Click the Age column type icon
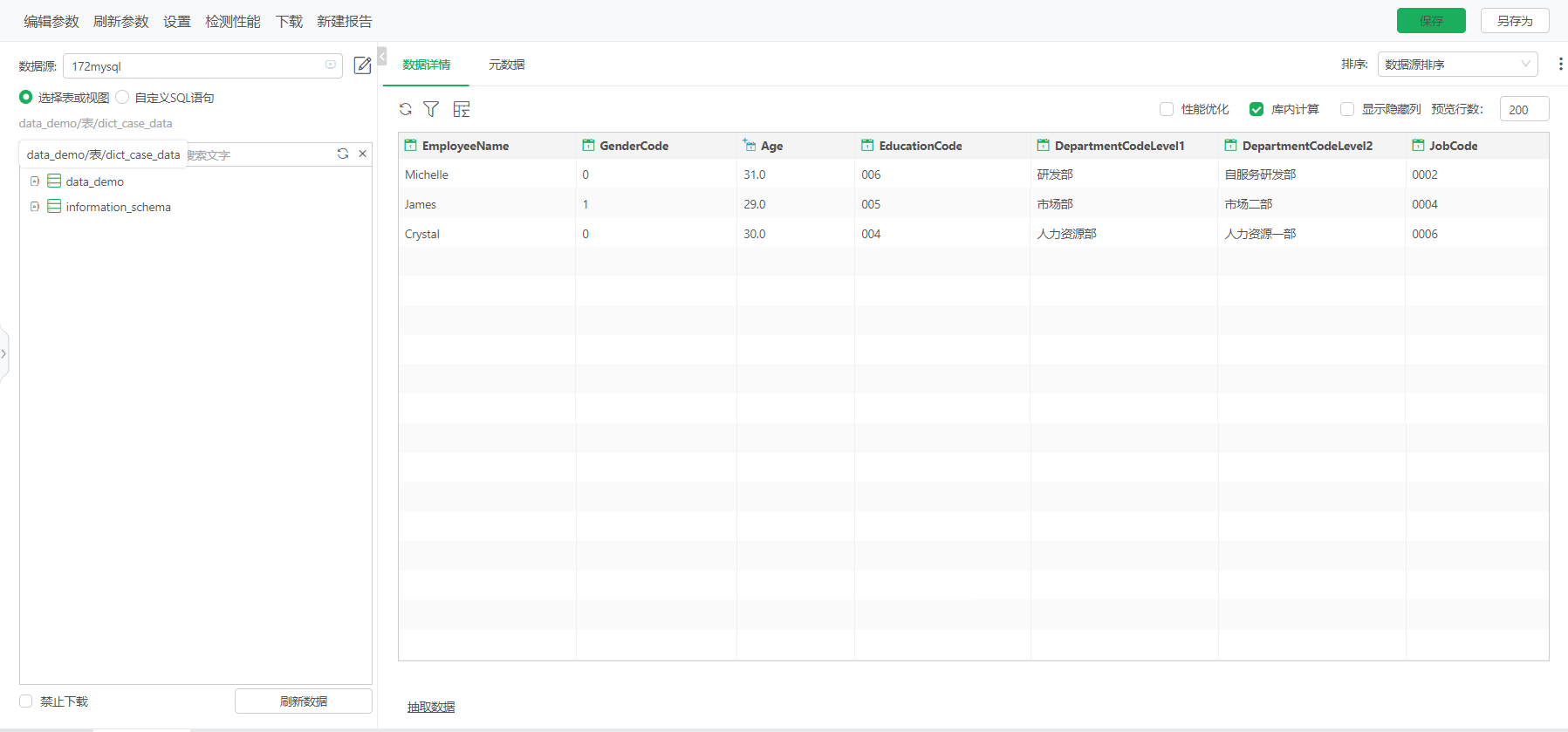 pyautogui.click(x=750, y=145)
